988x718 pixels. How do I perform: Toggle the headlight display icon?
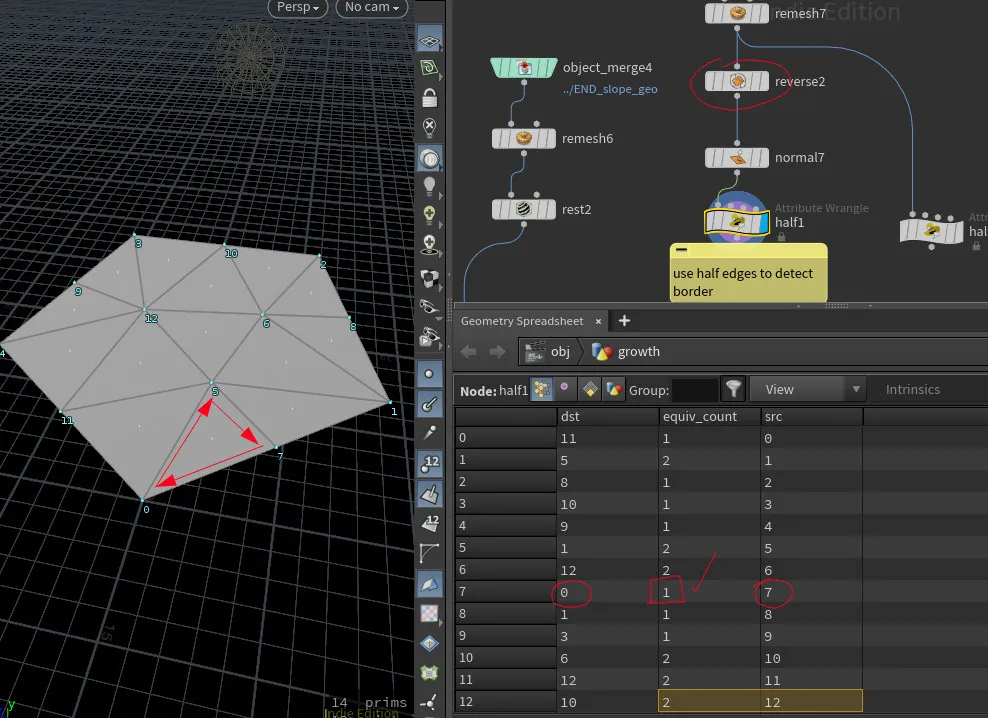[x=429, y=158]
